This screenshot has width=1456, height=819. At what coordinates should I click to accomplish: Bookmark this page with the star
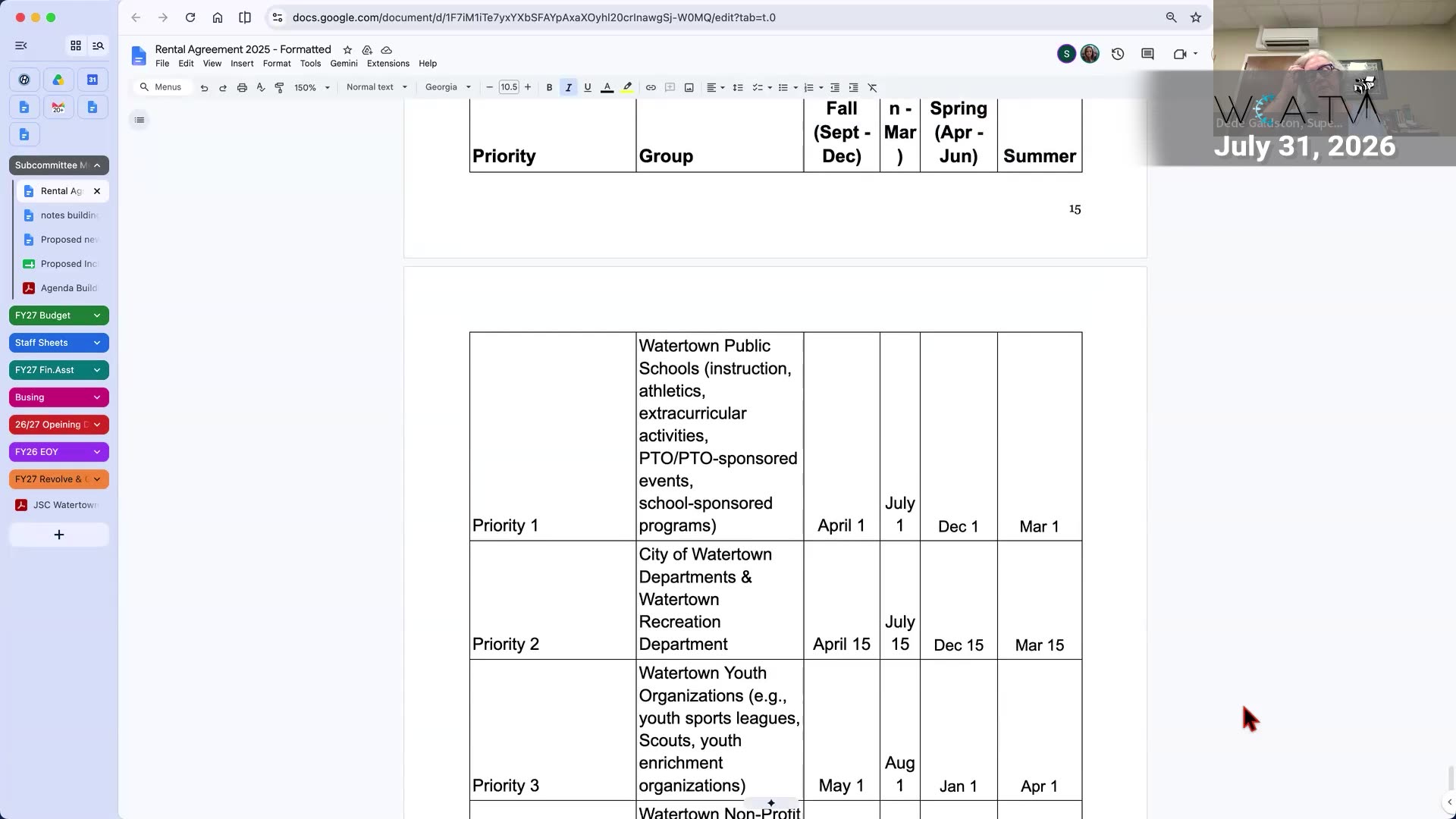(1196, 17)
